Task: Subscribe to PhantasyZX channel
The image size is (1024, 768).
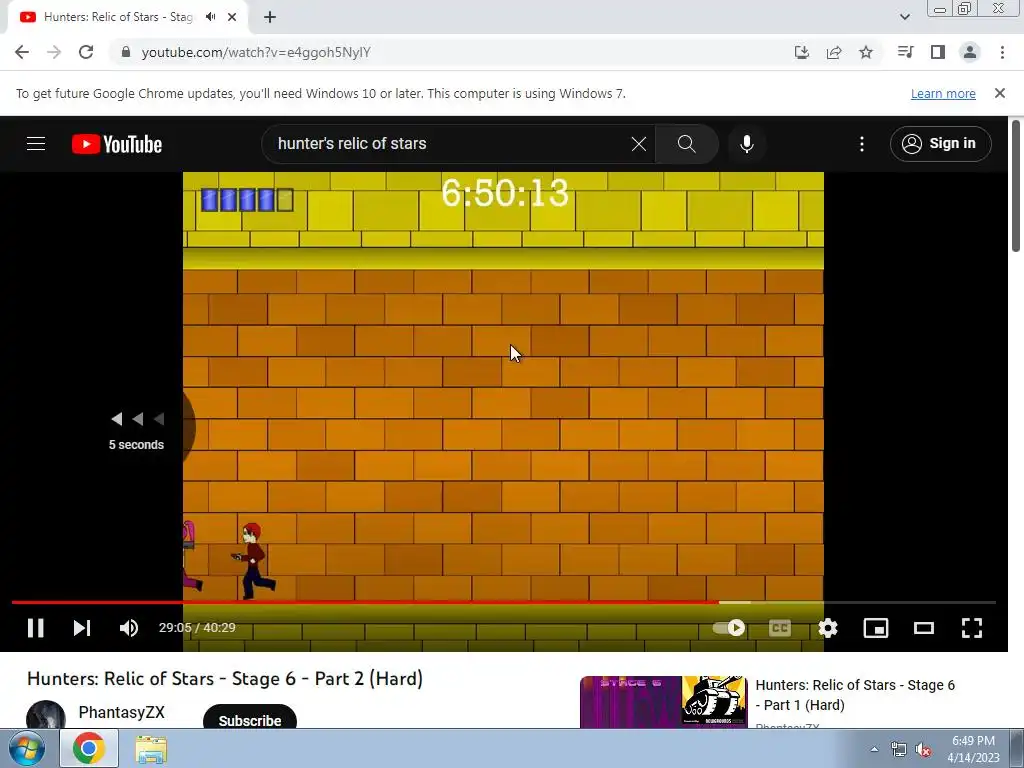Action: [249, 720]
